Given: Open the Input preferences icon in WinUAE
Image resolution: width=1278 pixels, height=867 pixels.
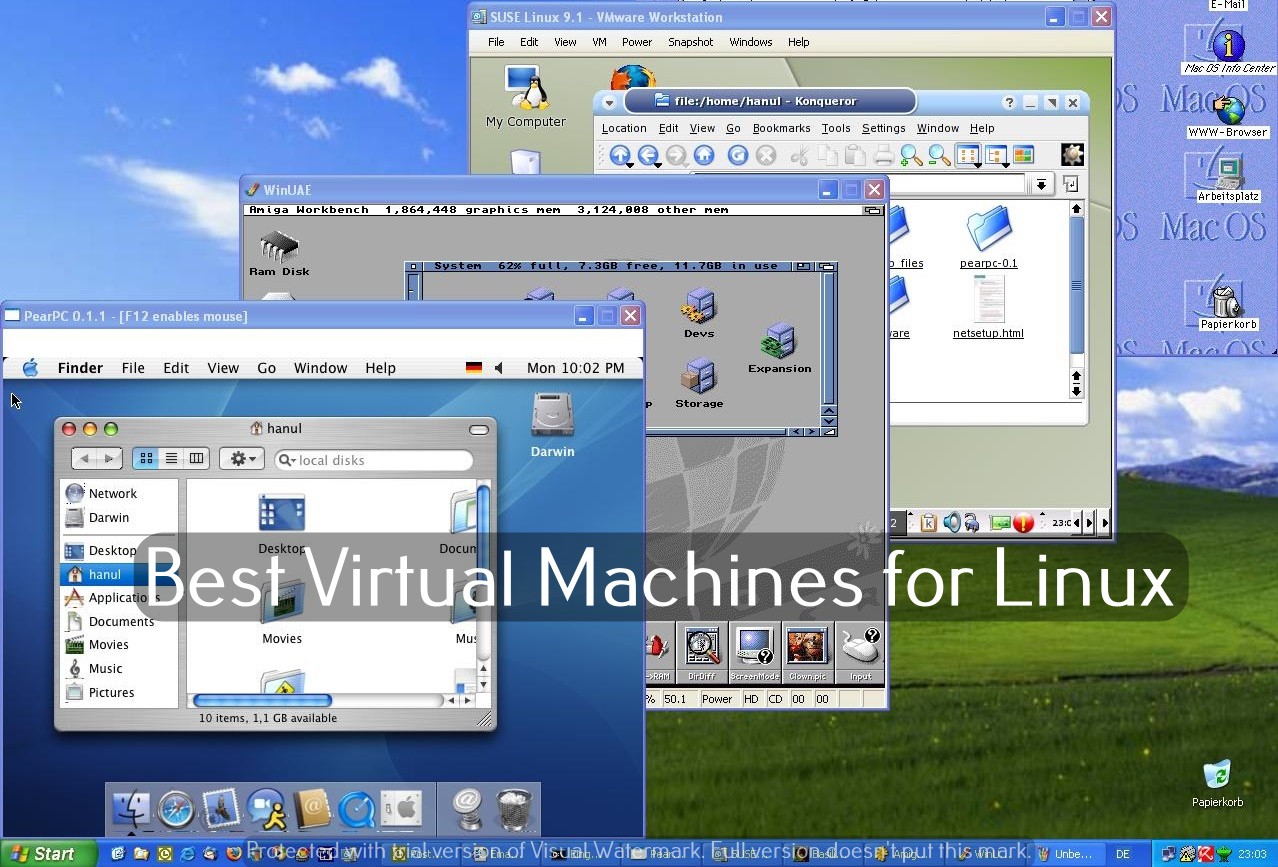Looking at the screenshot, I should point(860,652).
